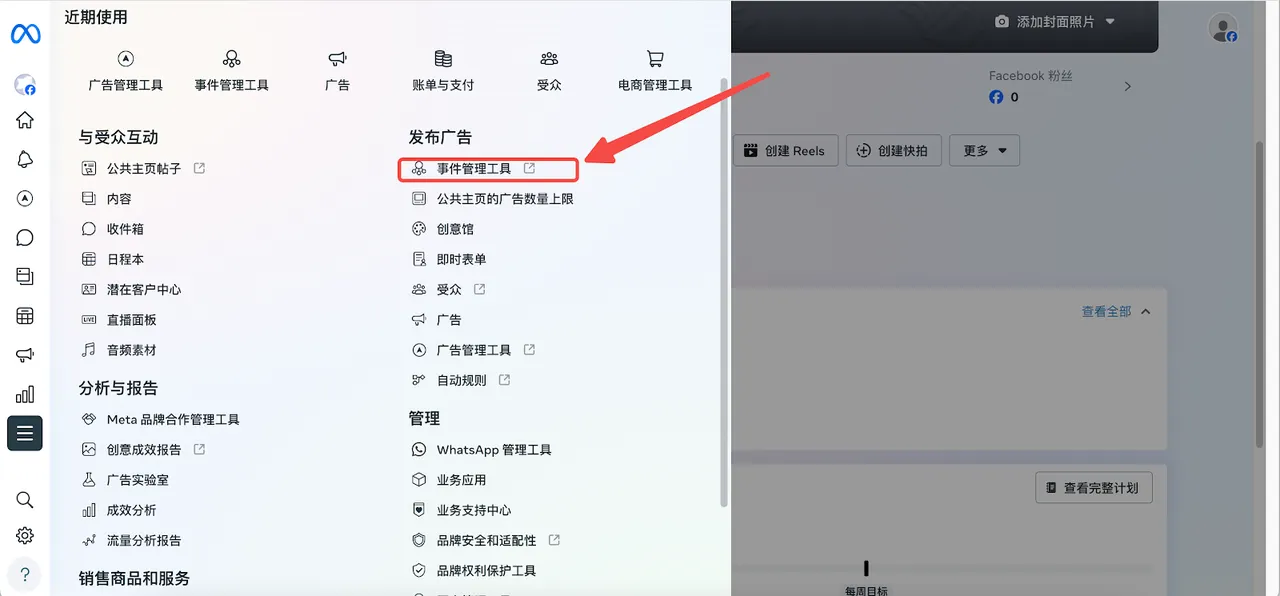Open the 电商管理工具 cart shortcut

click(655, 71)
